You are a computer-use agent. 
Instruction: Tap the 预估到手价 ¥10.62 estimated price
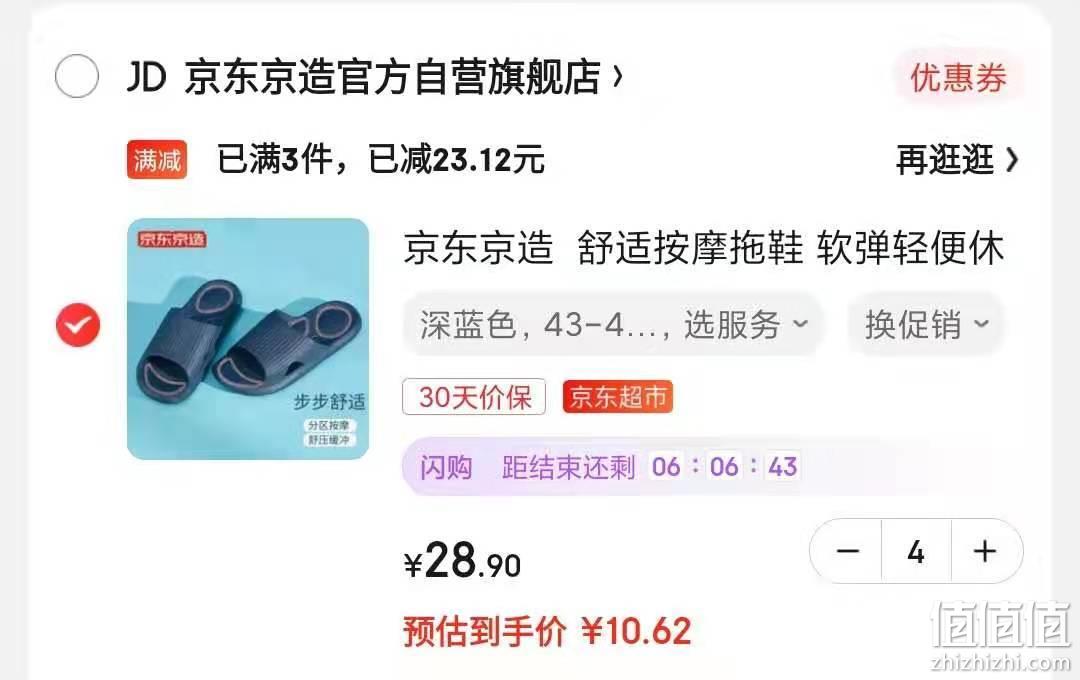(547, 631)
